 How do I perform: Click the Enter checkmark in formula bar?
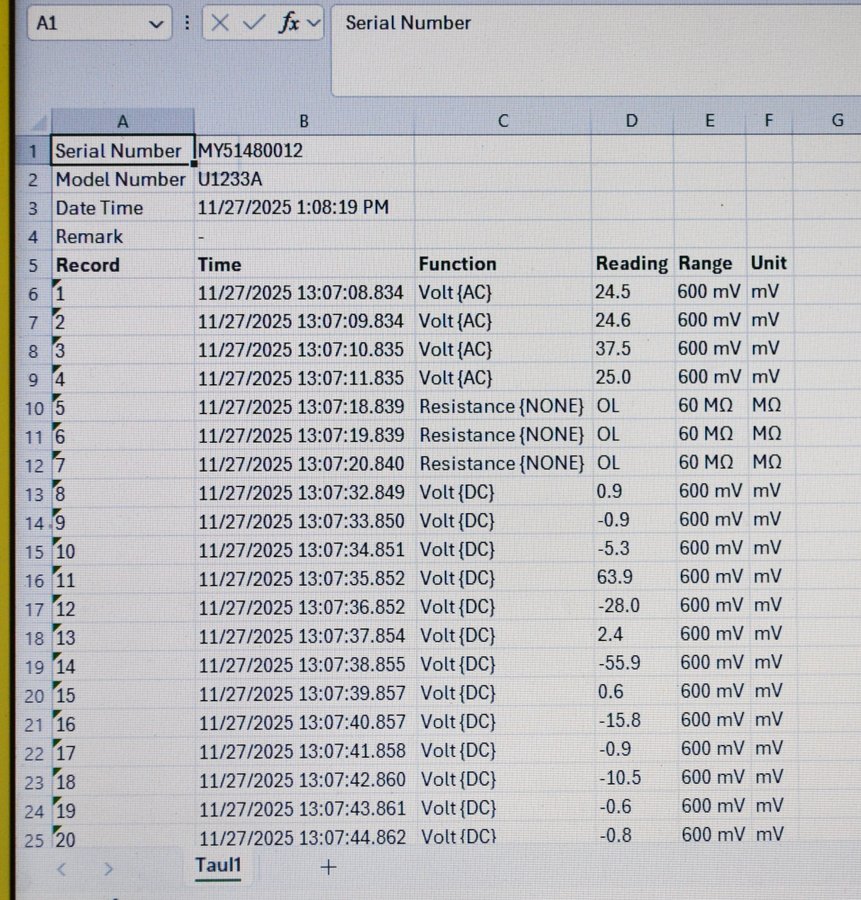(254, 23)
